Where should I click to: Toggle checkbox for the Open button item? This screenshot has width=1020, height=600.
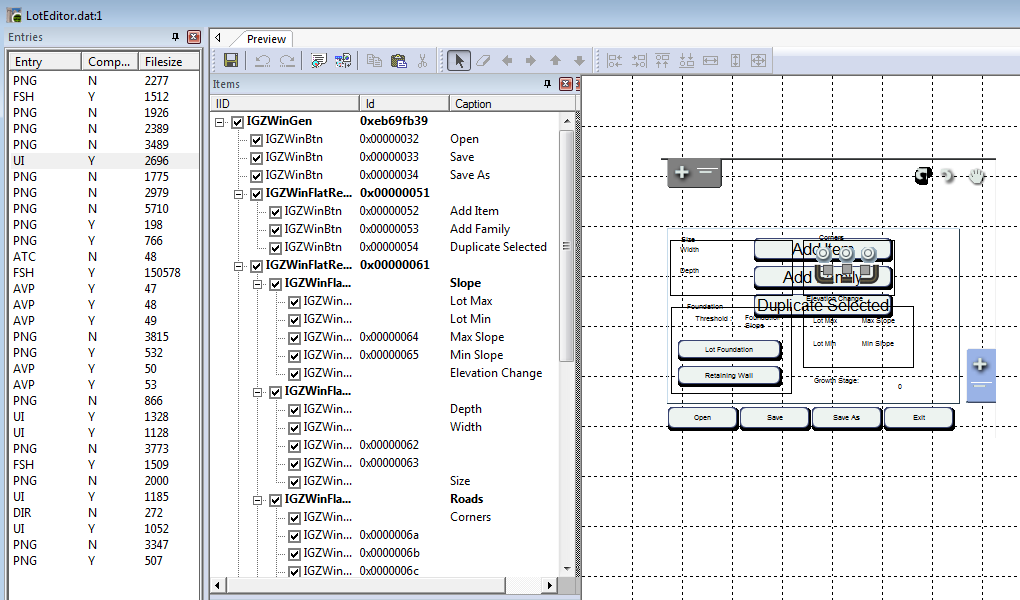[x=256, y=140]
